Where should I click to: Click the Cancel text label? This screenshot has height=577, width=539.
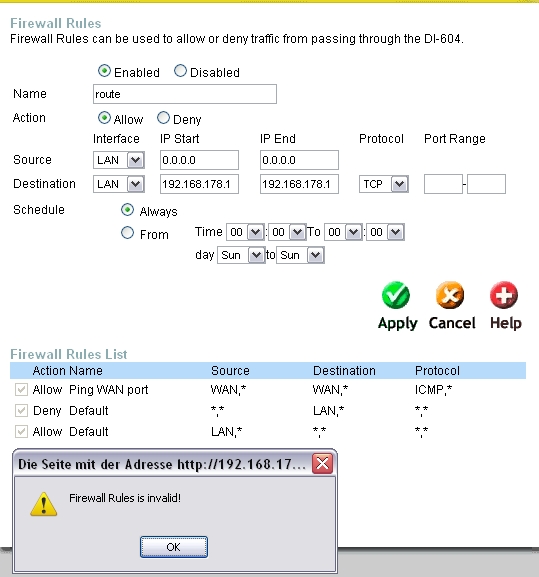452,323
